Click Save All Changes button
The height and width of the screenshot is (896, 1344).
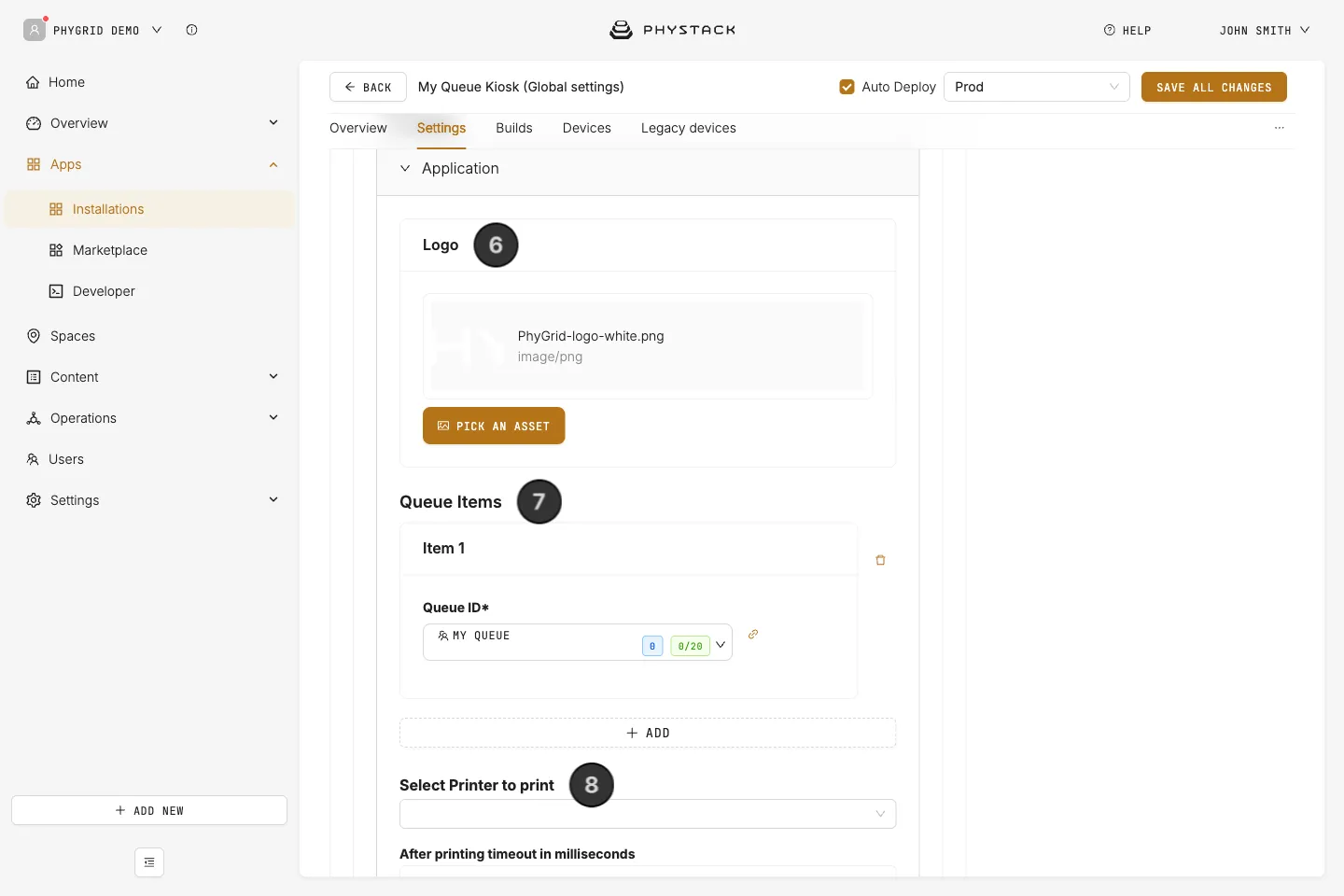tap(1214, 87)
